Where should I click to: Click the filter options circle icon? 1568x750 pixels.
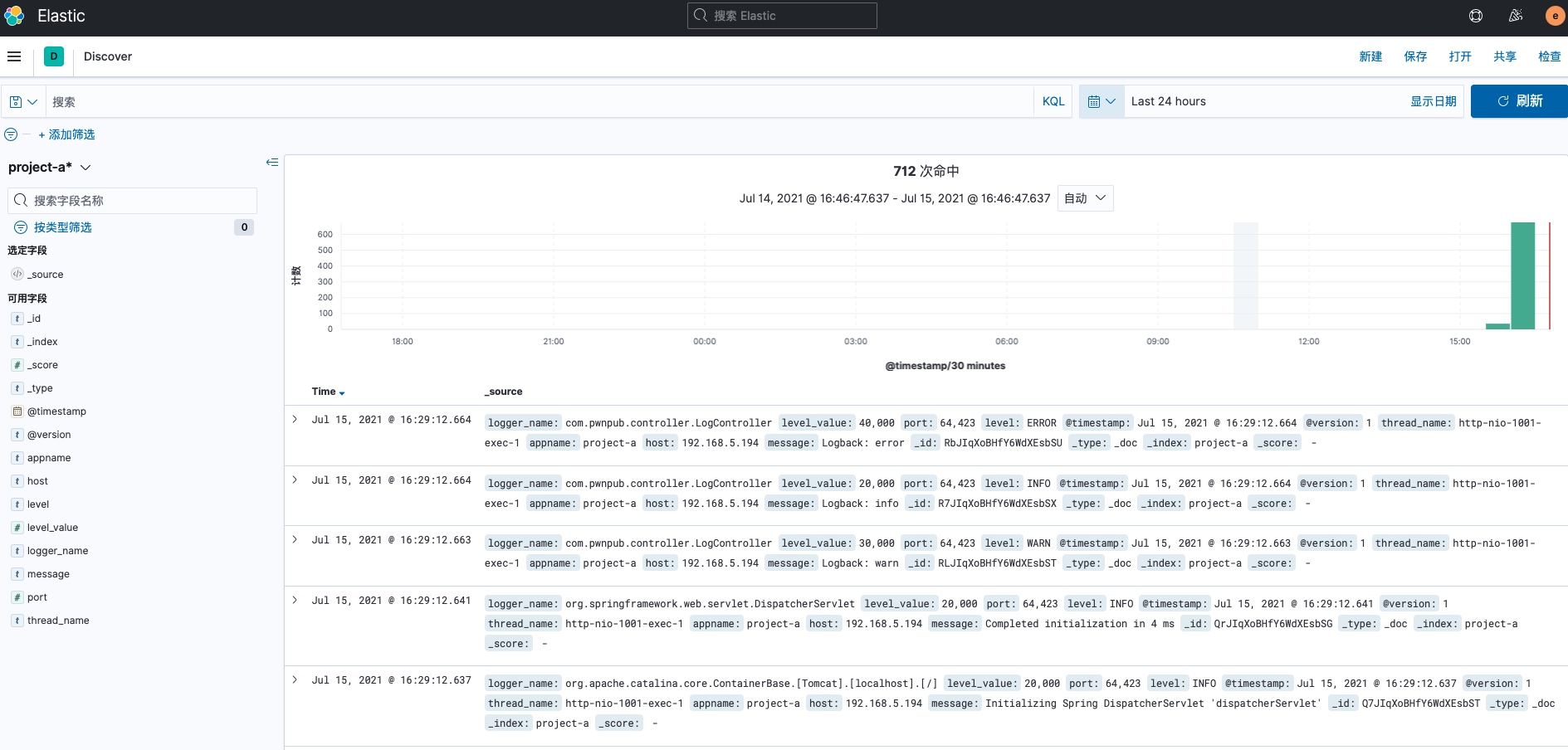point(11,134)
